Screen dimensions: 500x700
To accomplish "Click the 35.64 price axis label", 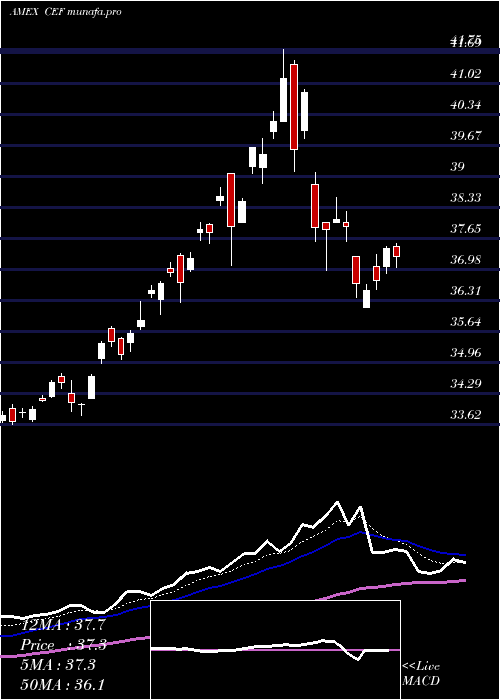I will 466,322.
